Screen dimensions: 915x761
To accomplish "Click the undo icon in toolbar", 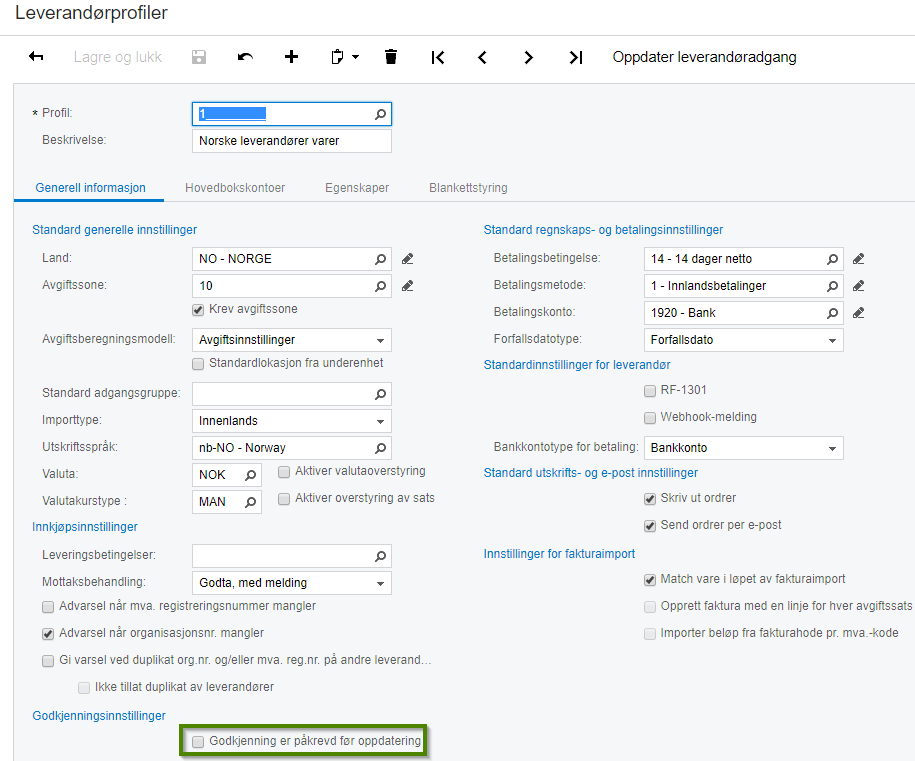I will [x=245, y=57].
